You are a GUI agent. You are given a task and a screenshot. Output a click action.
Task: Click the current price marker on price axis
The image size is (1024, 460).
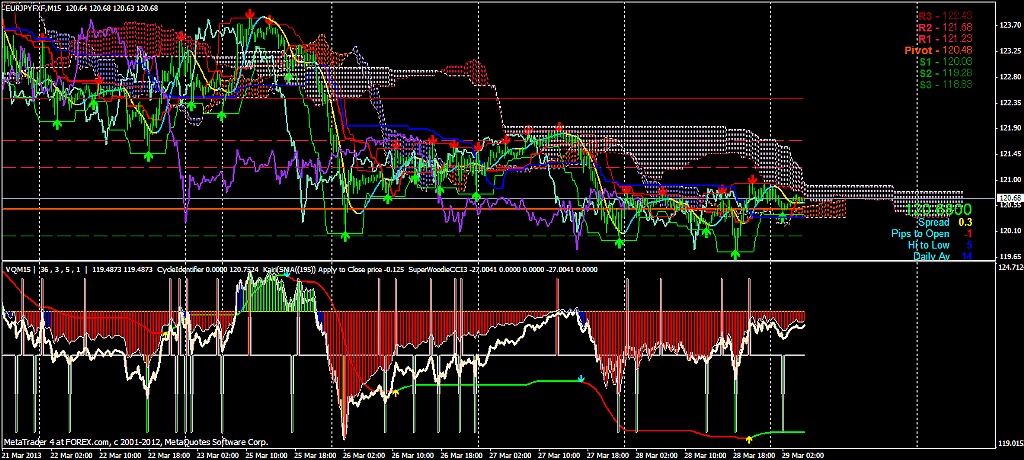tap(1011, 198)
